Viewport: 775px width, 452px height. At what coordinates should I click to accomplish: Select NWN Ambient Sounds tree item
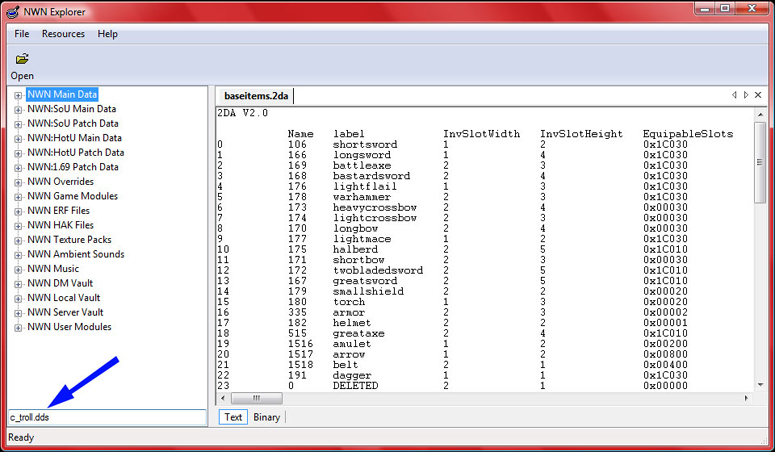(x=76, y=254)
